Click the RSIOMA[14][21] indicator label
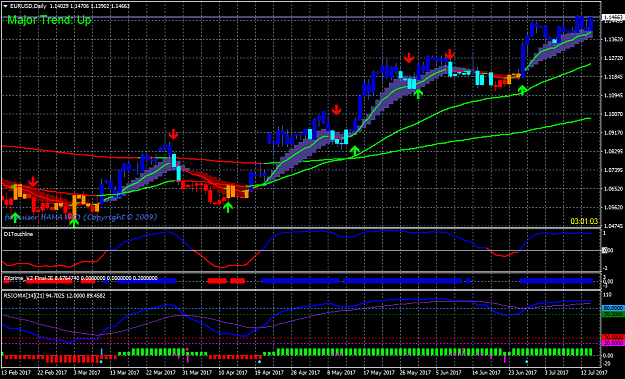This screenshot has height=379, width=625. [23, 296]
